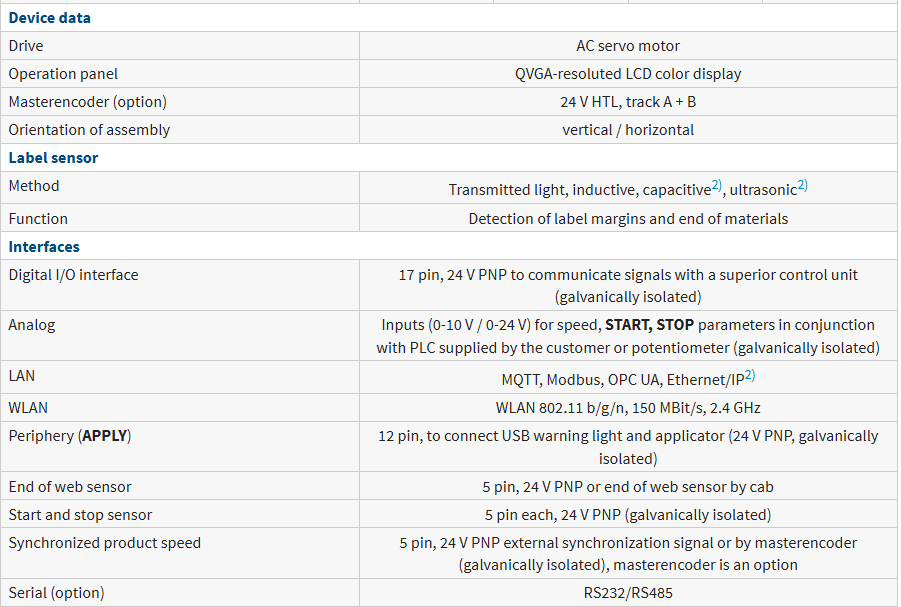Click the Start and stop sensor label
The height and width of the screenshot is (607, 901).
(x=80, y=515)
